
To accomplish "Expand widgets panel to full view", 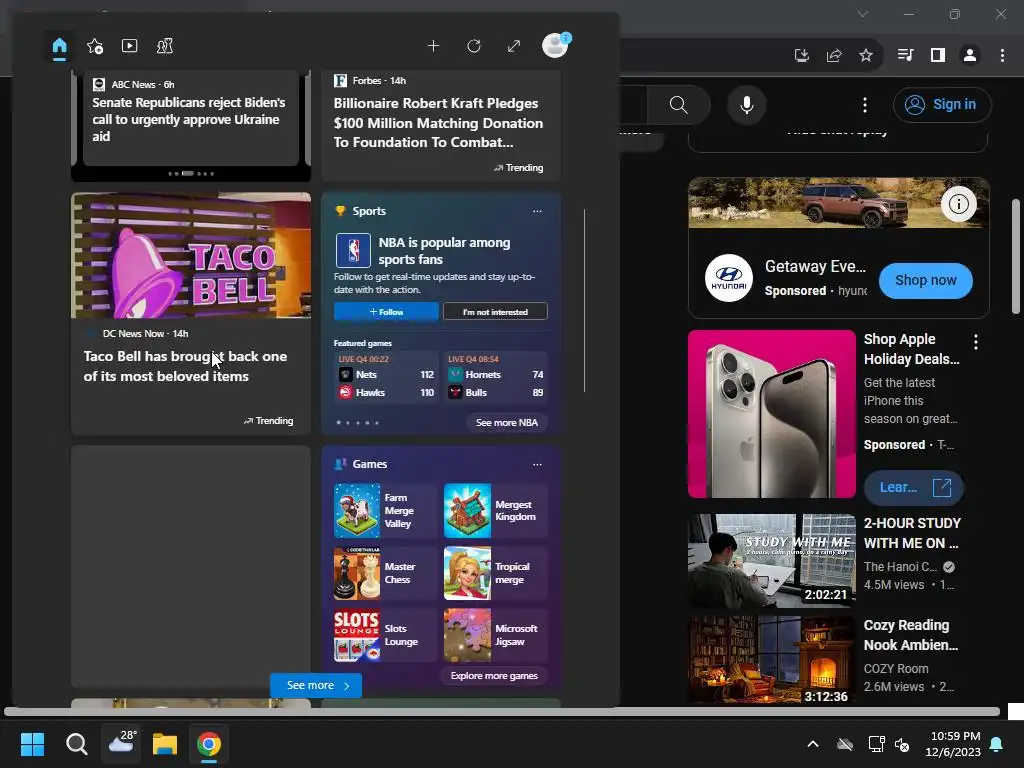I will coord(514,46).
